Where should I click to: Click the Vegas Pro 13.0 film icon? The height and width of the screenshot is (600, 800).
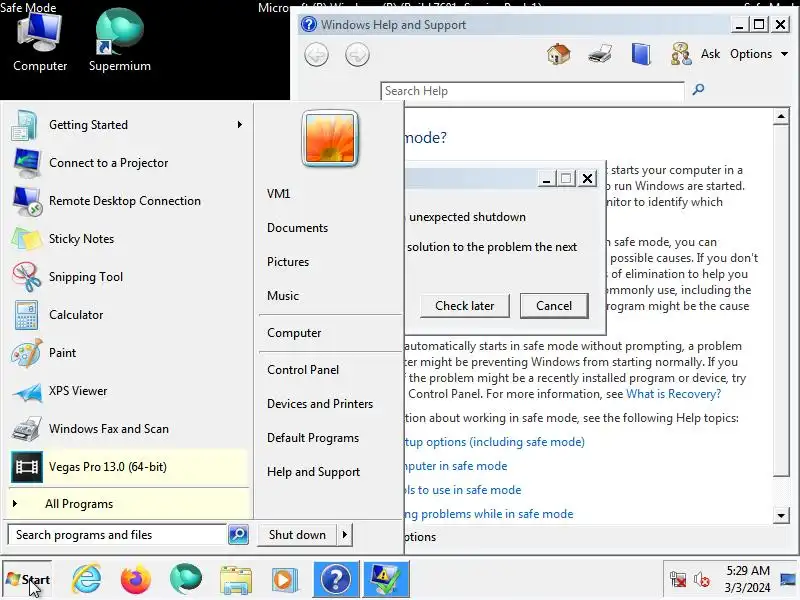27,467
